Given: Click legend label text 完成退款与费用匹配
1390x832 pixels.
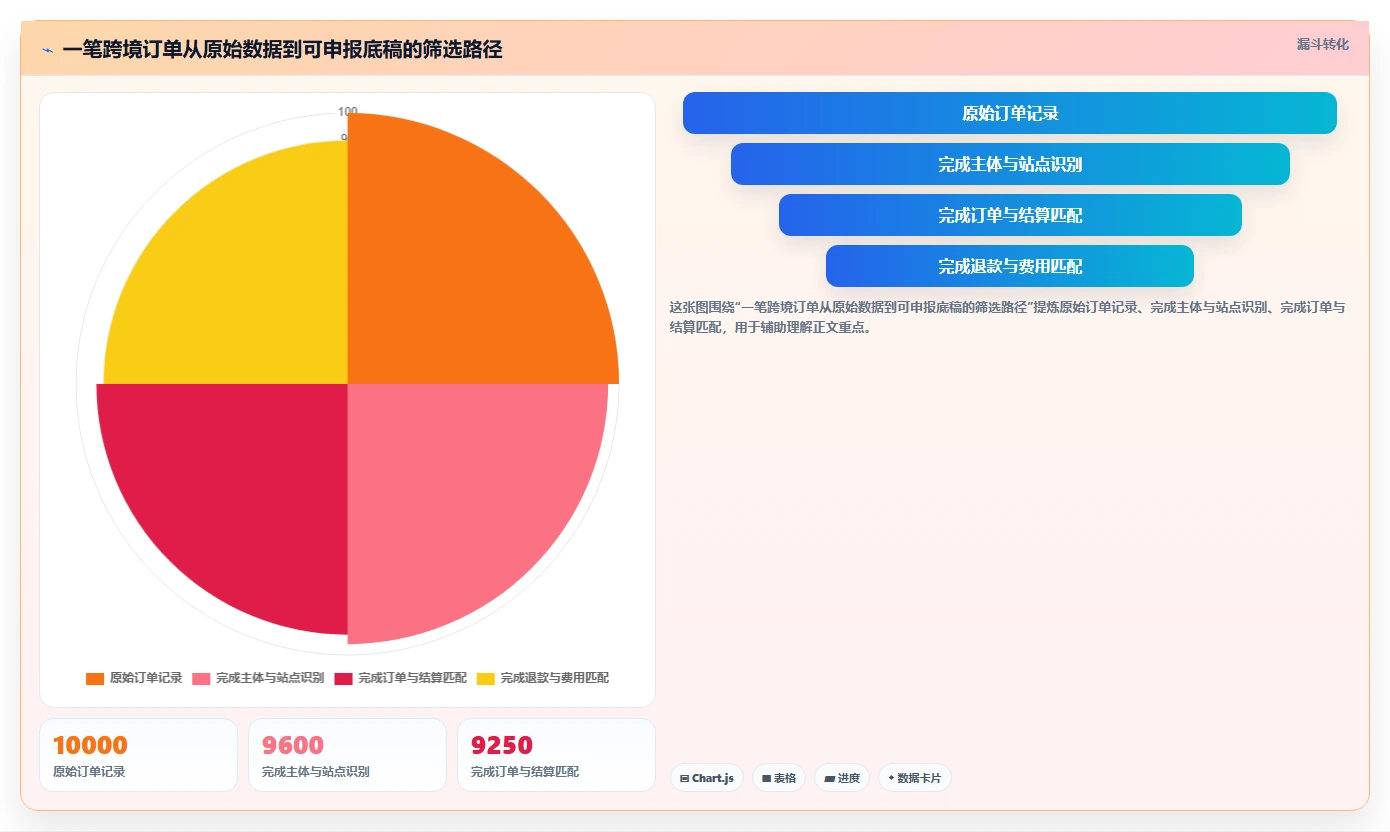Looking at the screenshot, I should [x=554, y=678].
